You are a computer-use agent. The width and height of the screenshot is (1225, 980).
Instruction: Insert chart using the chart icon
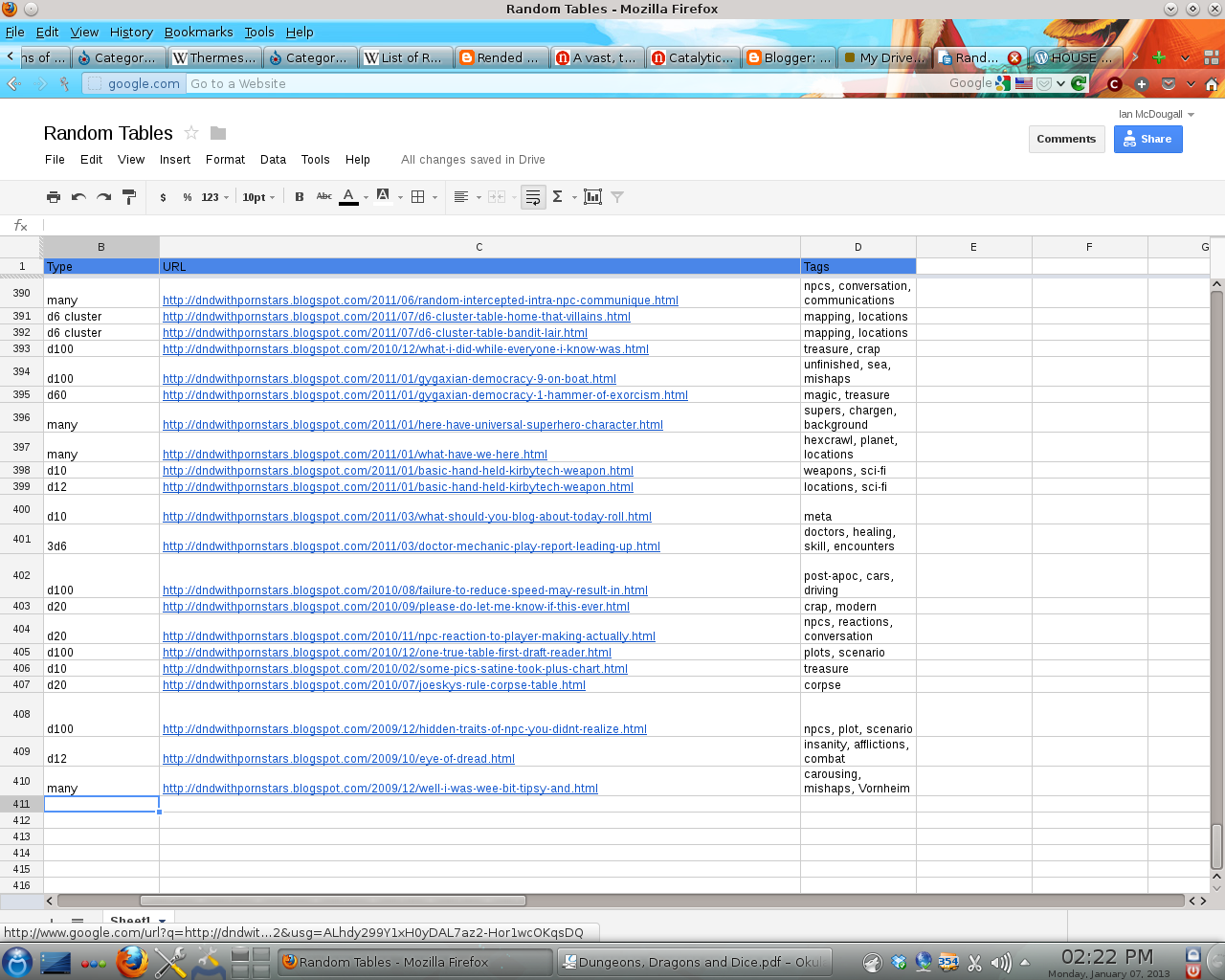(x=592, y=197)
